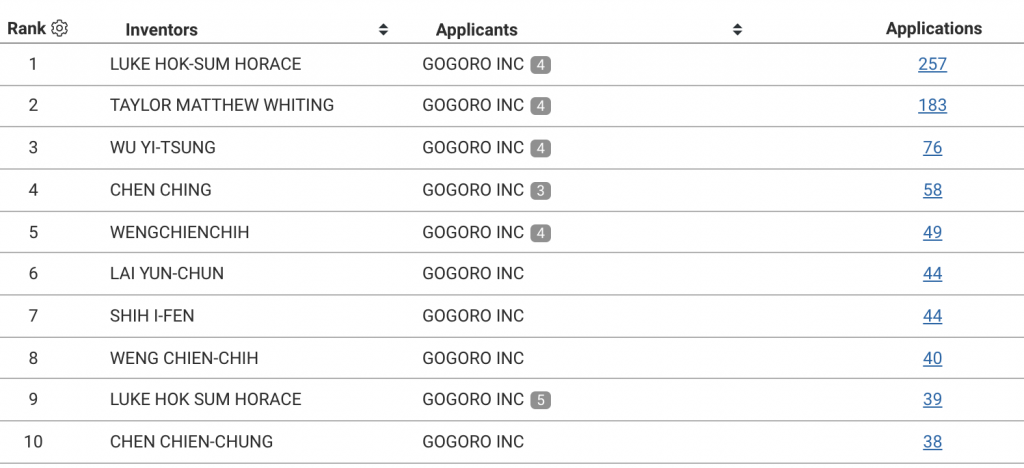This screenshot has width=1024, height=468.
Task: Open the Rank settings gear icon
Action: [59, 29]
